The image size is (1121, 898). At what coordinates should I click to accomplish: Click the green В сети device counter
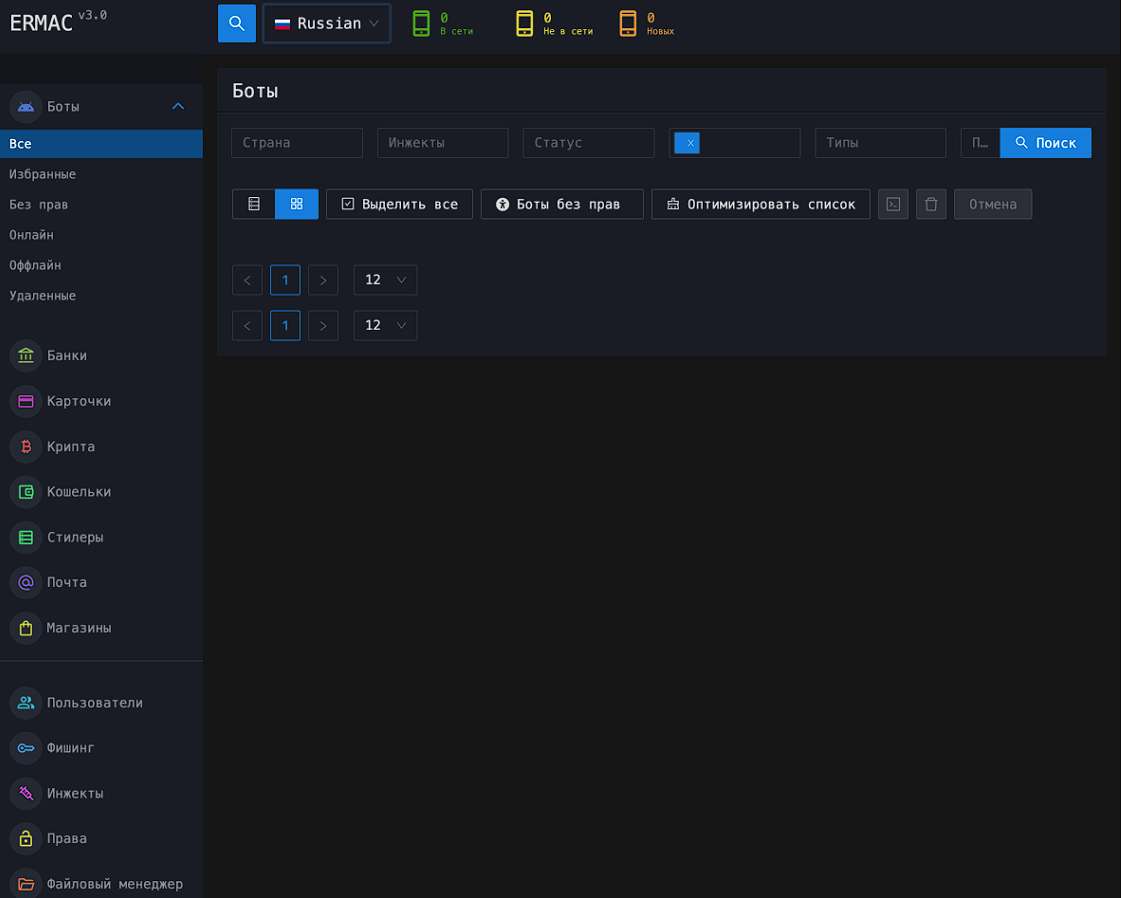coord(443,23)
